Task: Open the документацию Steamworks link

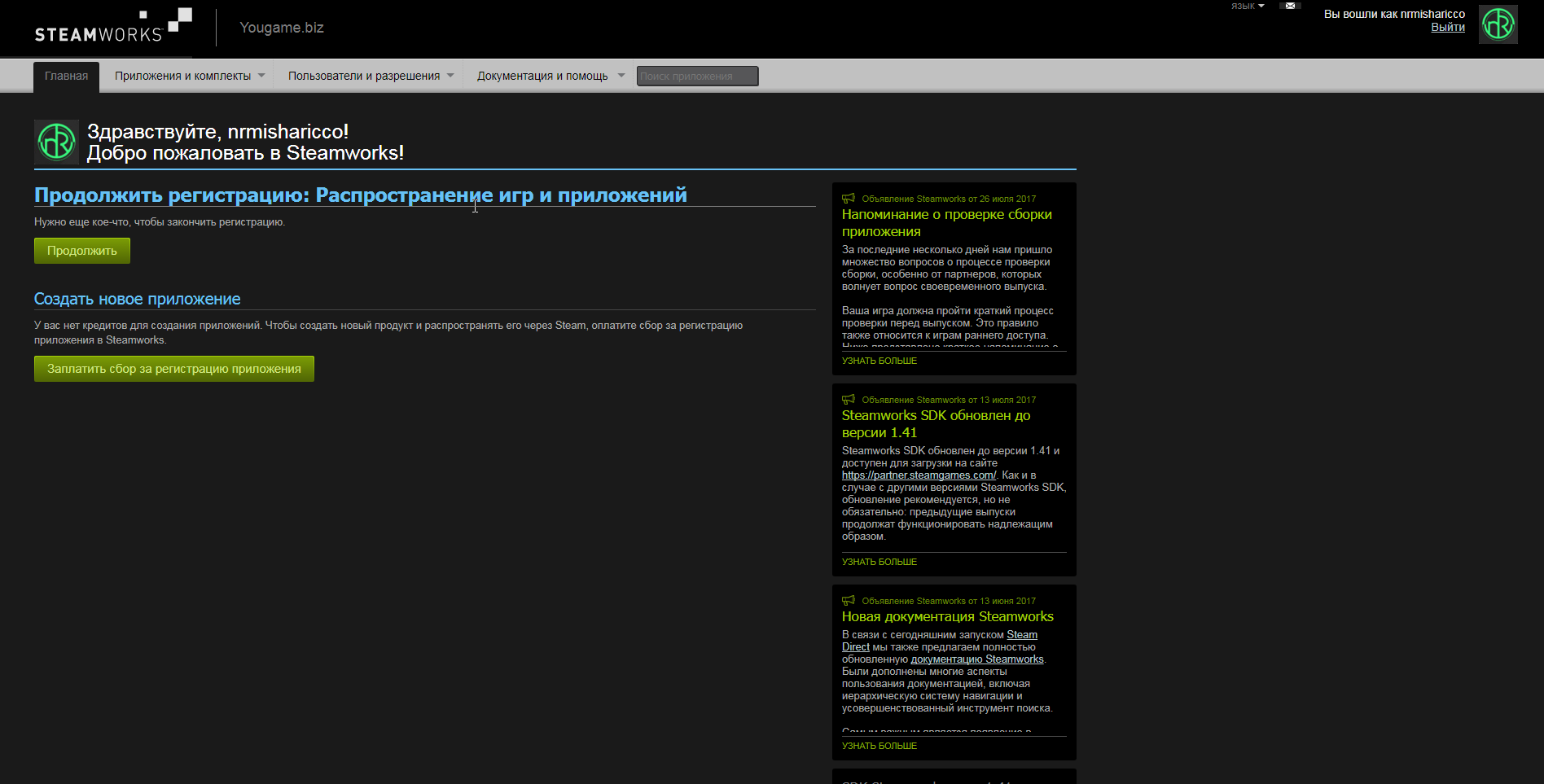Action: [977, 659]
